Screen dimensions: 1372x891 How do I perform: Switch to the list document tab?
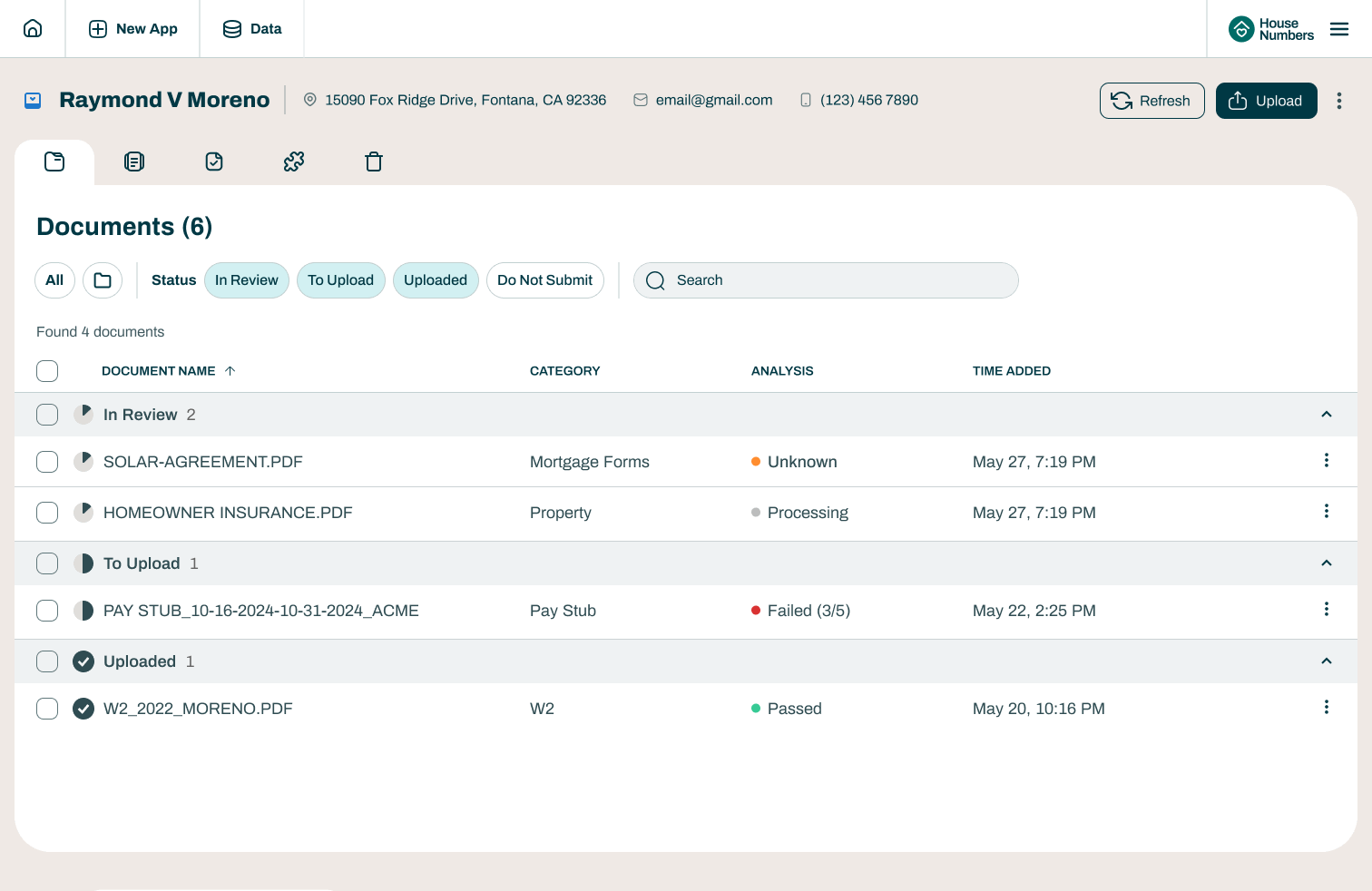point(134,162)
